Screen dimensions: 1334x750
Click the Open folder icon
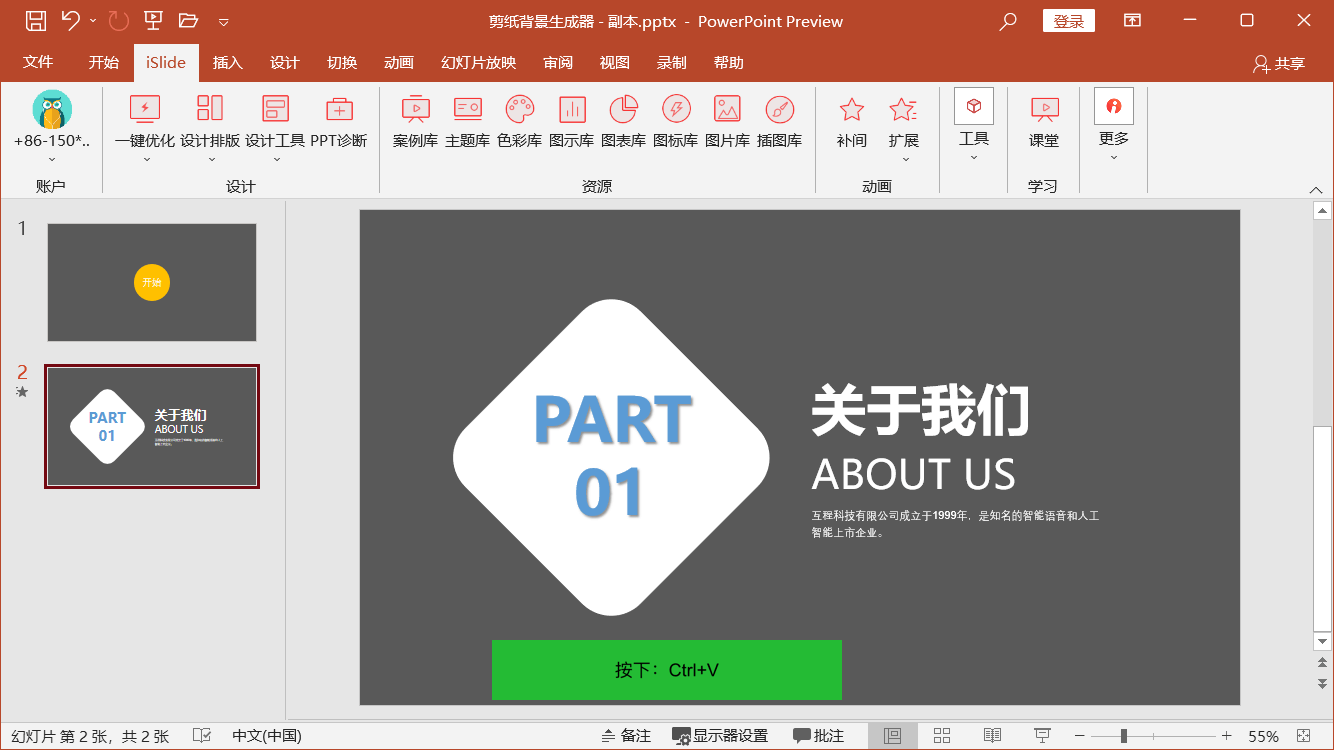coord(188,20)
